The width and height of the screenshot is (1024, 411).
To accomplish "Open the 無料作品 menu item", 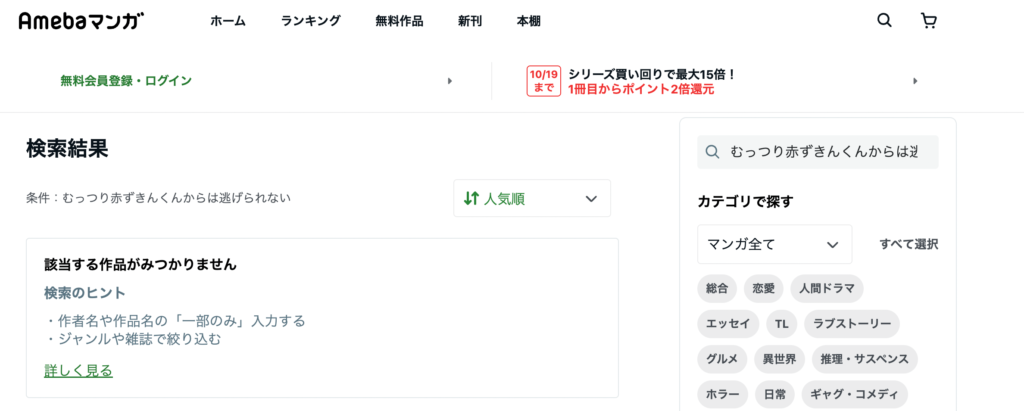I will tap(399, 21).
